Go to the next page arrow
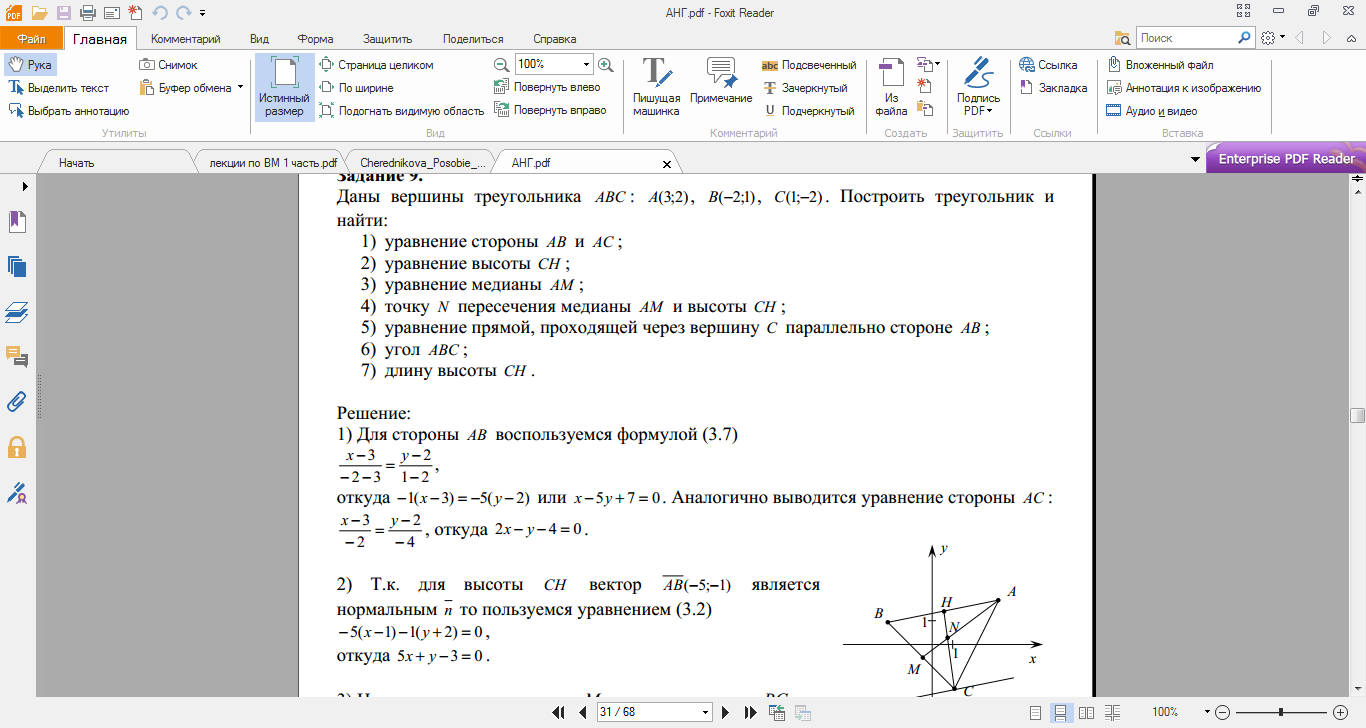 (x=727, y=712)
